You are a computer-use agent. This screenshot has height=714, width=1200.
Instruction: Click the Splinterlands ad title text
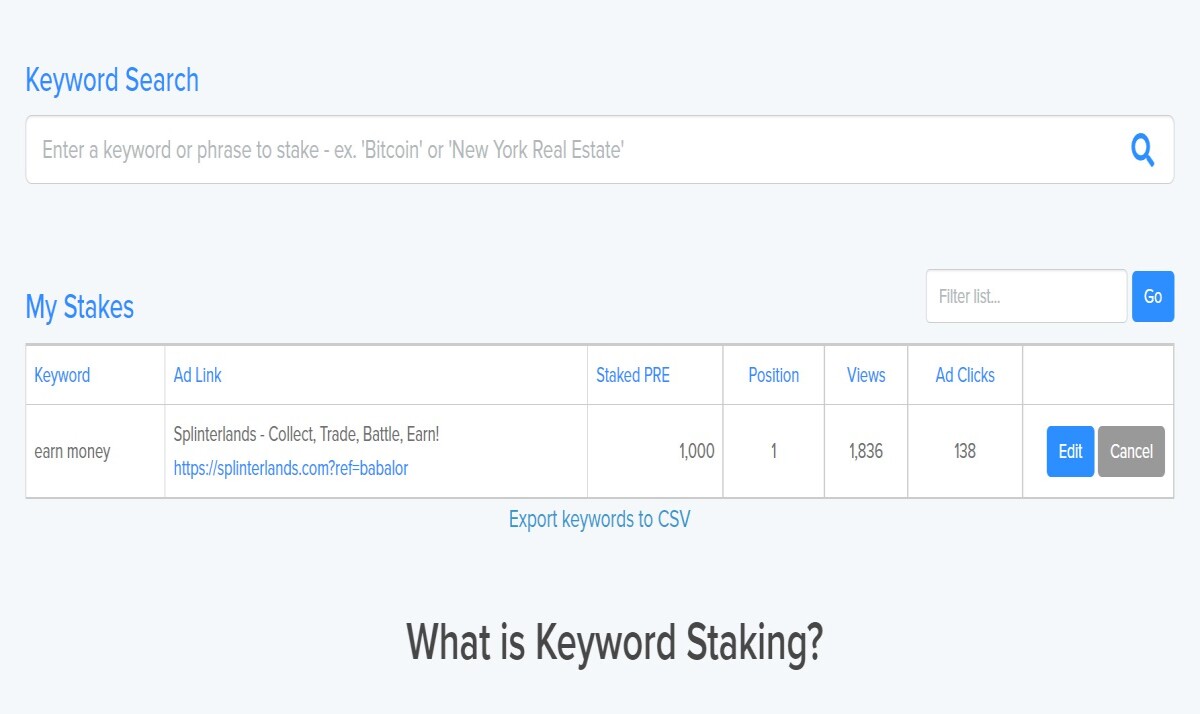[306, 435]
